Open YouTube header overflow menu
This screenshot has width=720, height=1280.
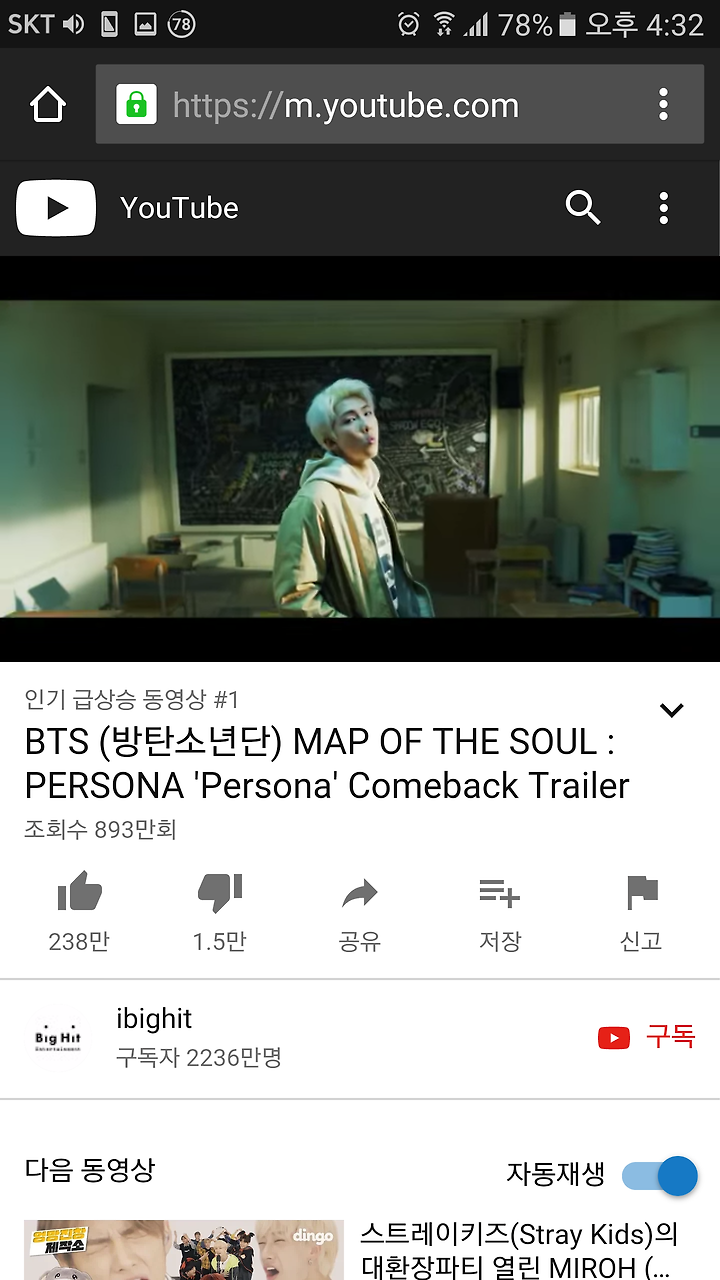(x=663, y=208)
